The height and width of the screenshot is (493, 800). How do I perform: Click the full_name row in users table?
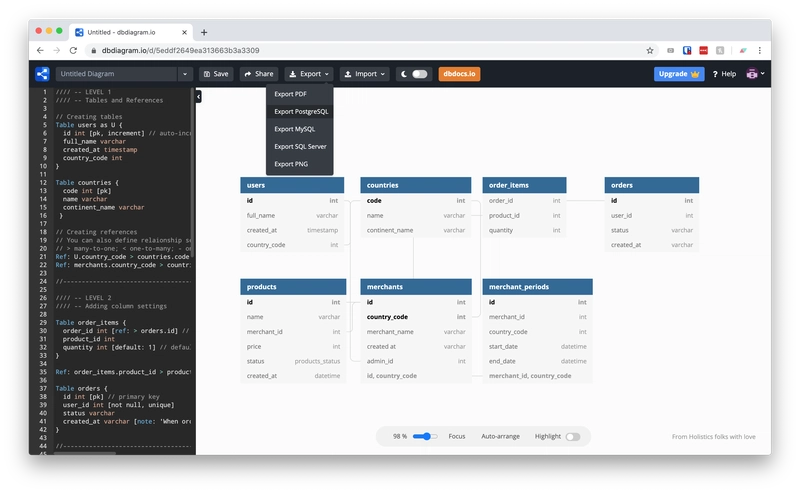click(292, 215)
